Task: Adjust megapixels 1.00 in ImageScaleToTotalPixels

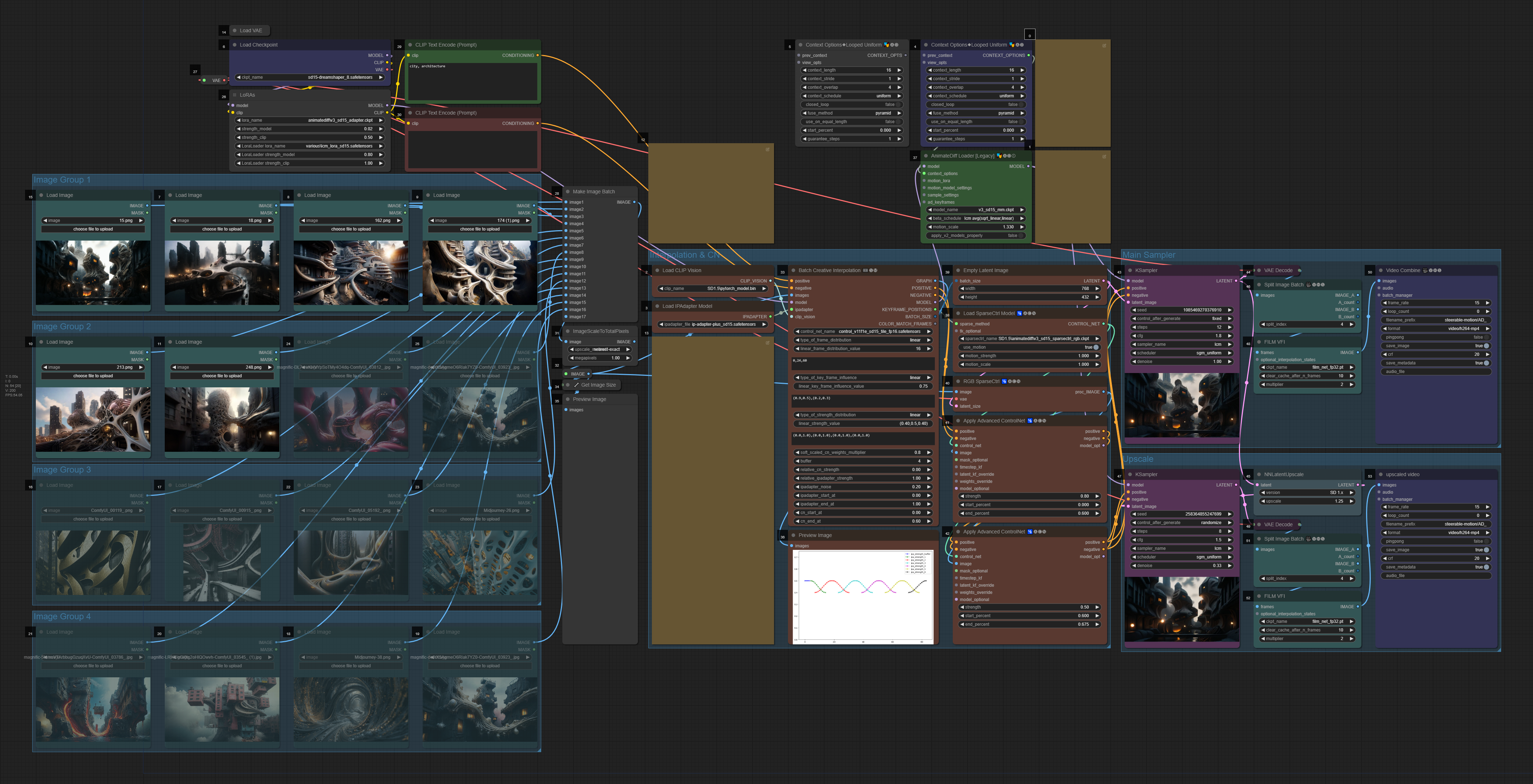Action: click(600, 358)
